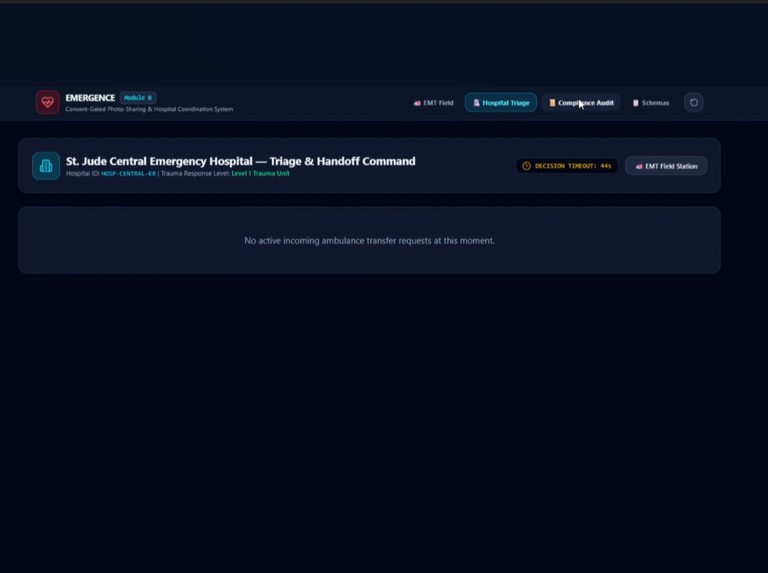Select the Schemas tab
This screenshot has width=768, height=573.
point(650,103)
